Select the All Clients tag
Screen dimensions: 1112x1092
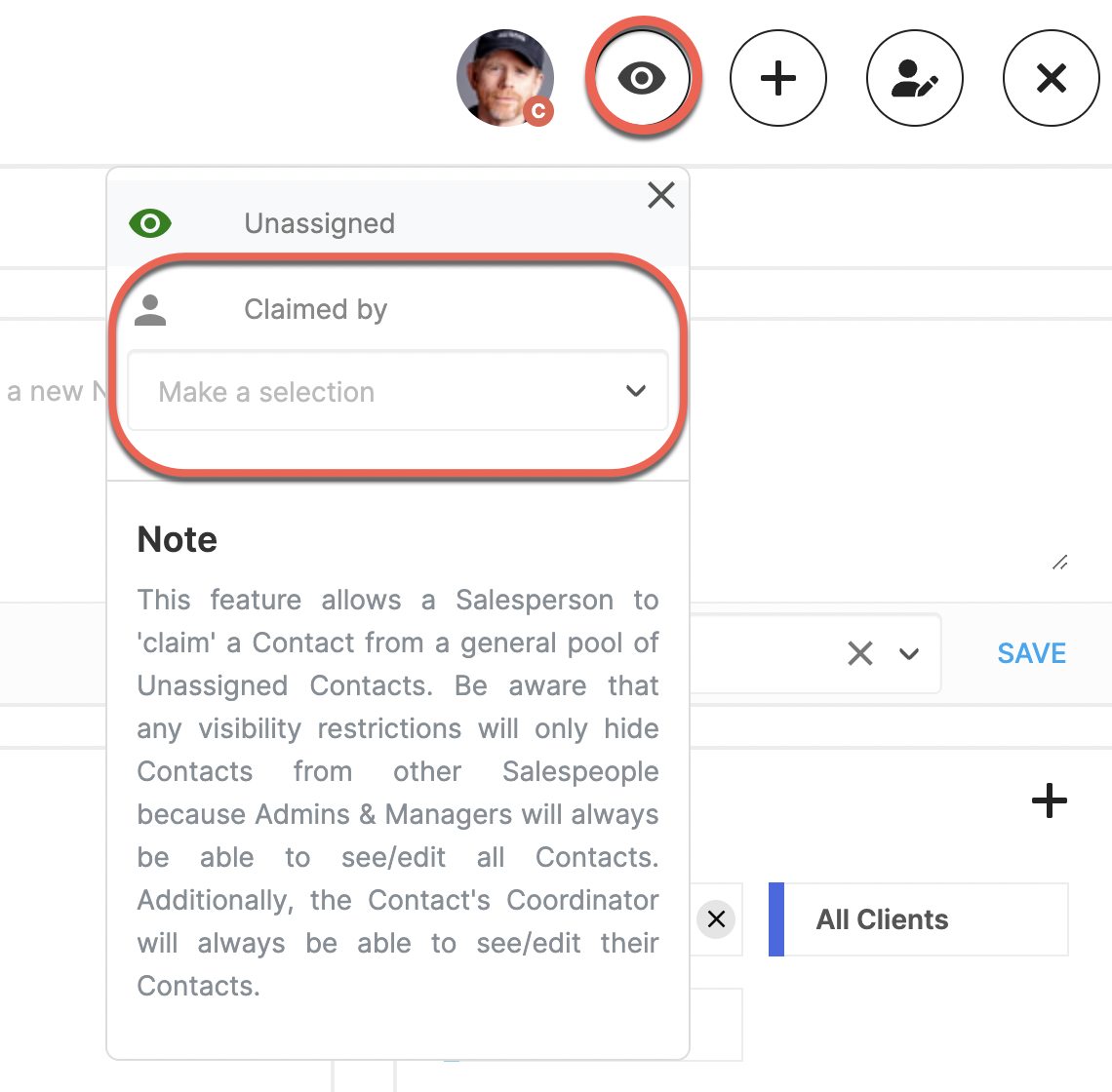pyautogui.click(x=919, y=919)
